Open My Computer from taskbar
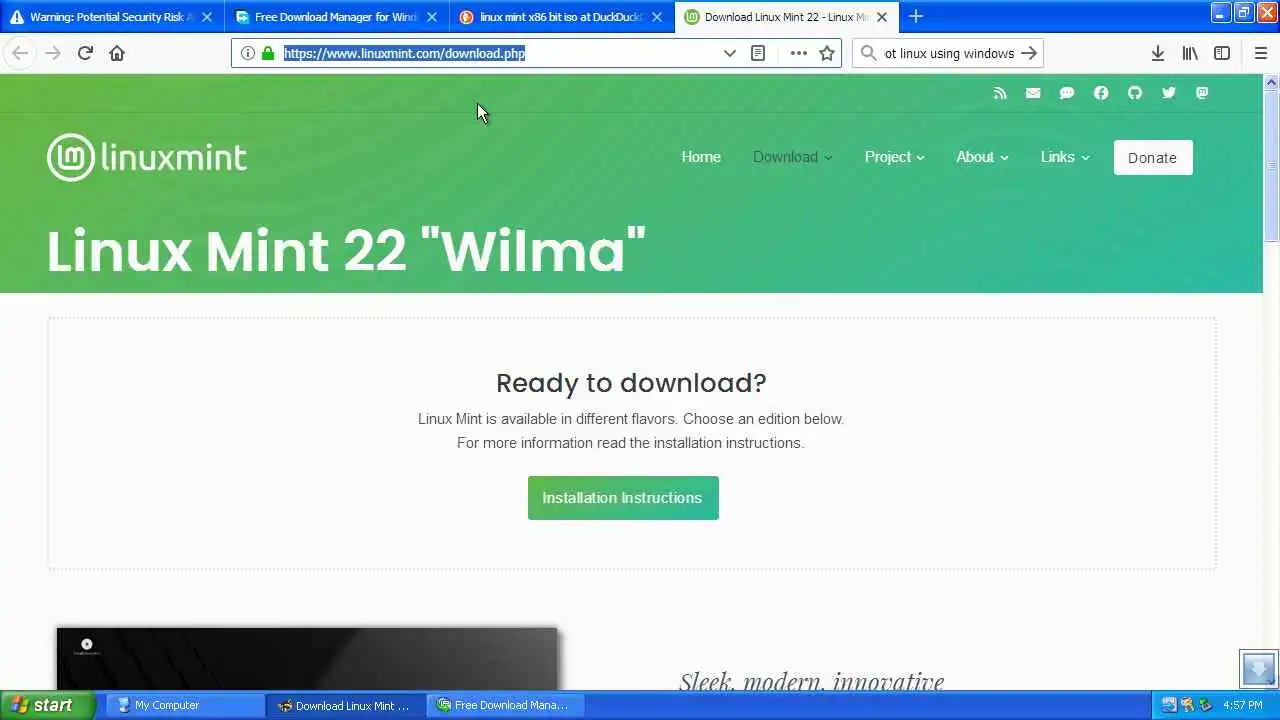 (x=187, y=705)
